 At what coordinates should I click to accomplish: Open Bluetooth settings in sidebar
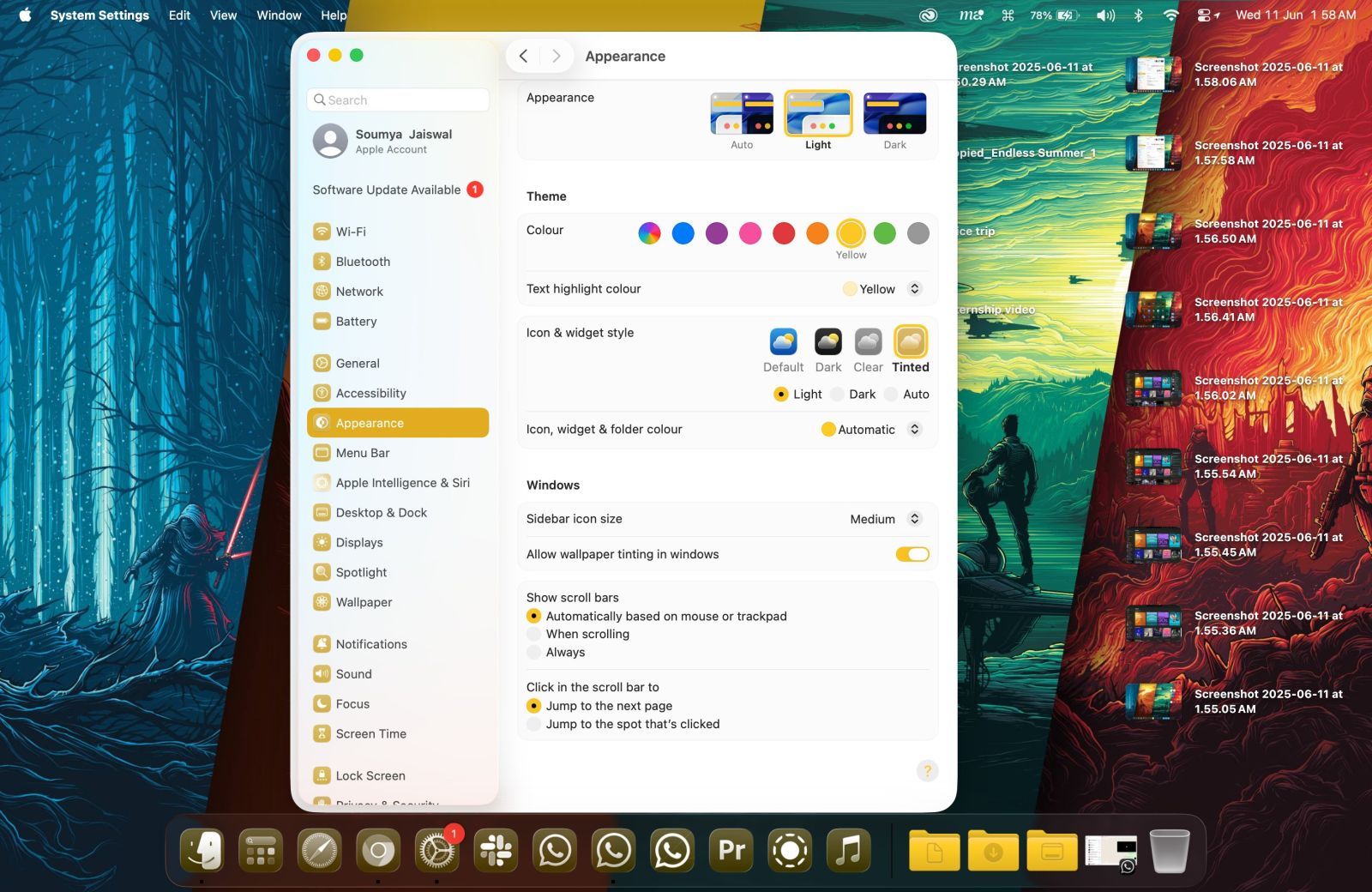pyautogui.click(x=398, y=262)
